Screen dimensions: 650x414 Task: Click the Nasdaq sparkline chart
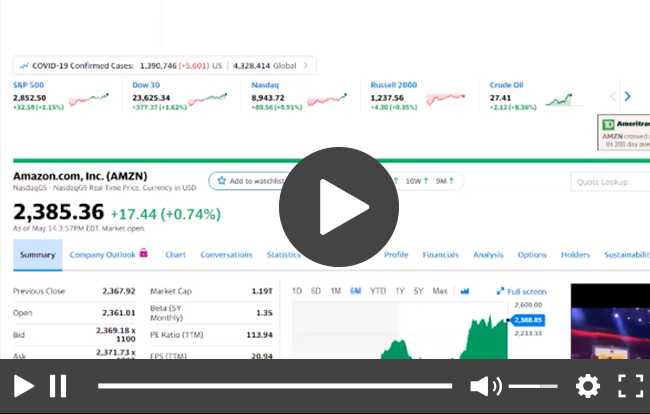pyautogui.click(x=327, y=99)
